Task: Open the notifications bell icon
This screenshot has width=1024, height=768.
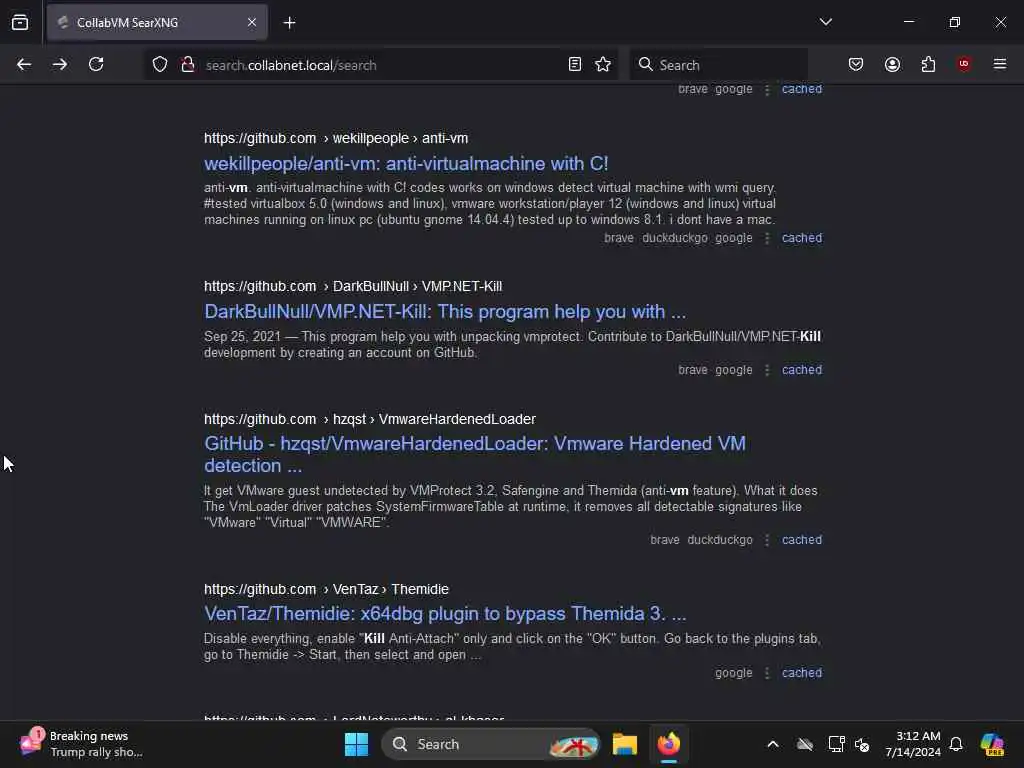Action: [956, 744]
